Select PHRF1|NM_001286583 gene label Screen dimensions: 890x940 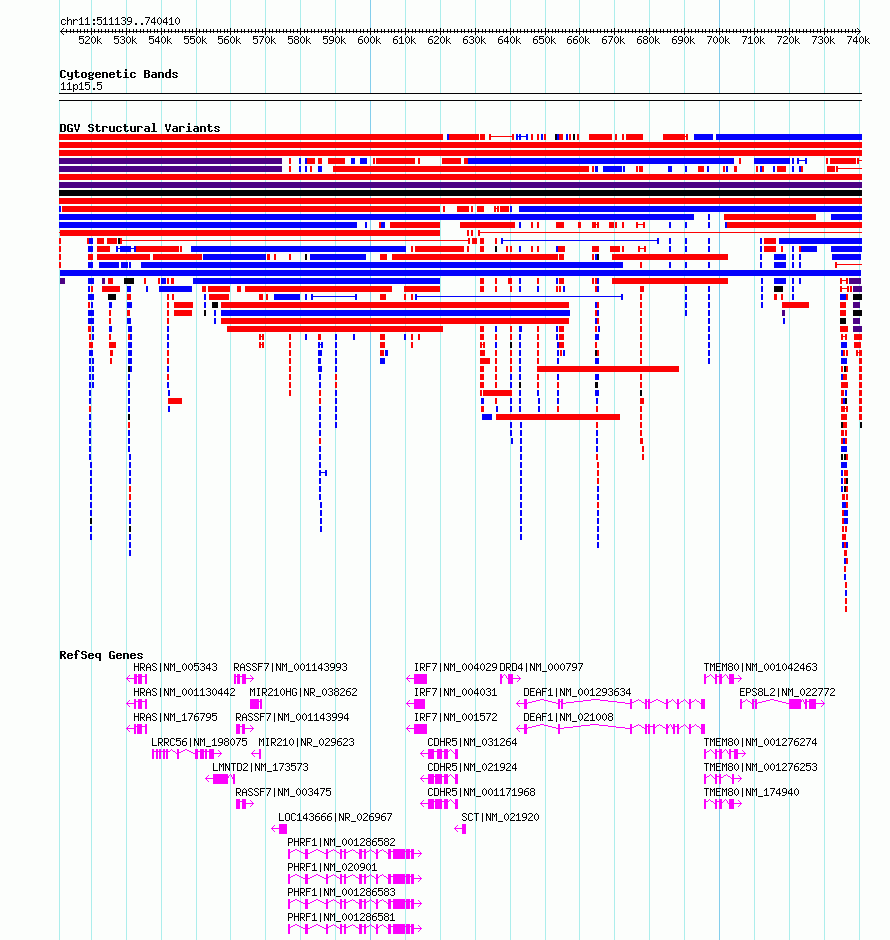point(341,892)
